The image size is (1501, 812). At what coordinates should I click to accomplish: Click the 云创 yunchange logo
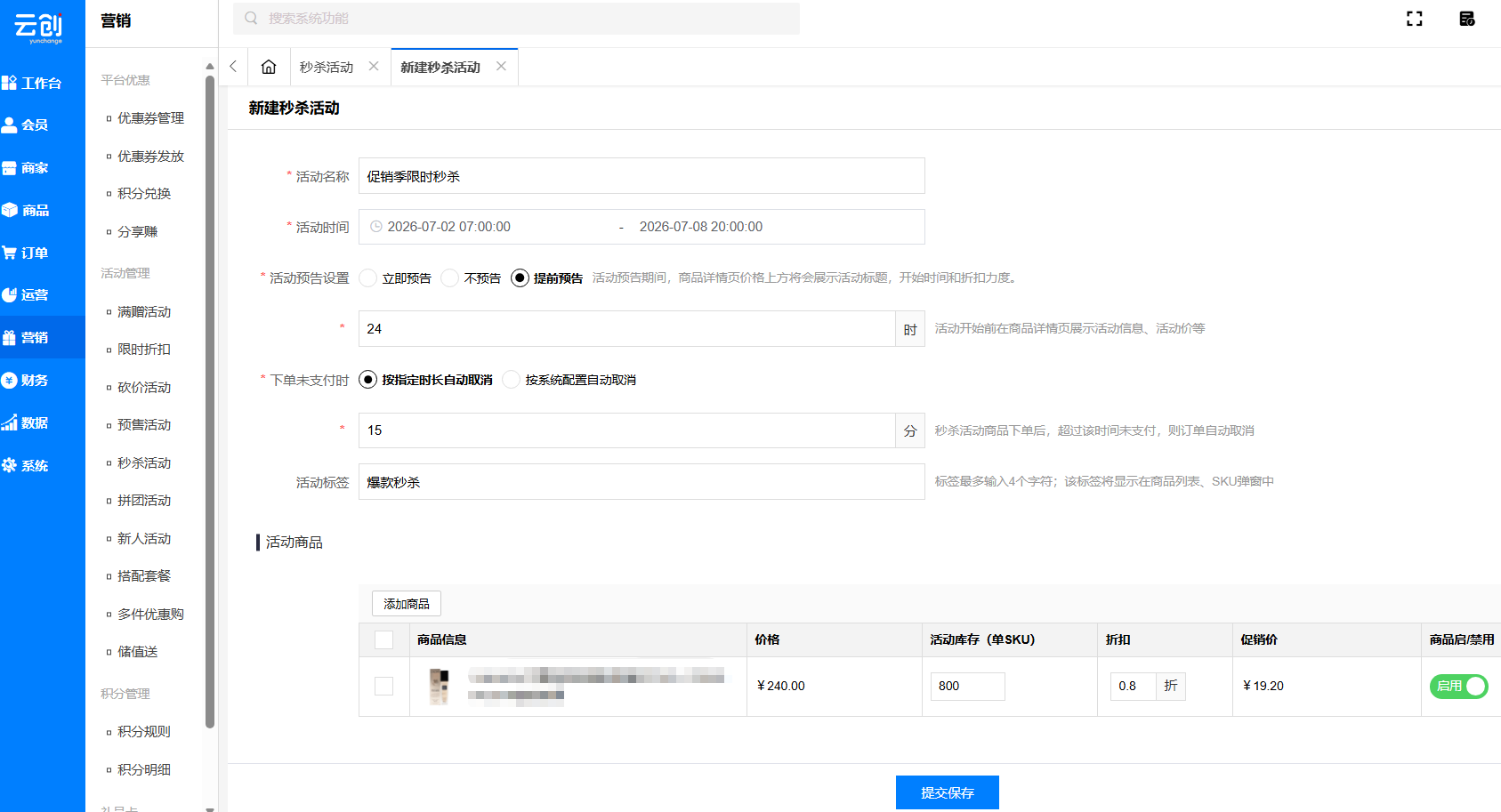(x=39, y=28)
